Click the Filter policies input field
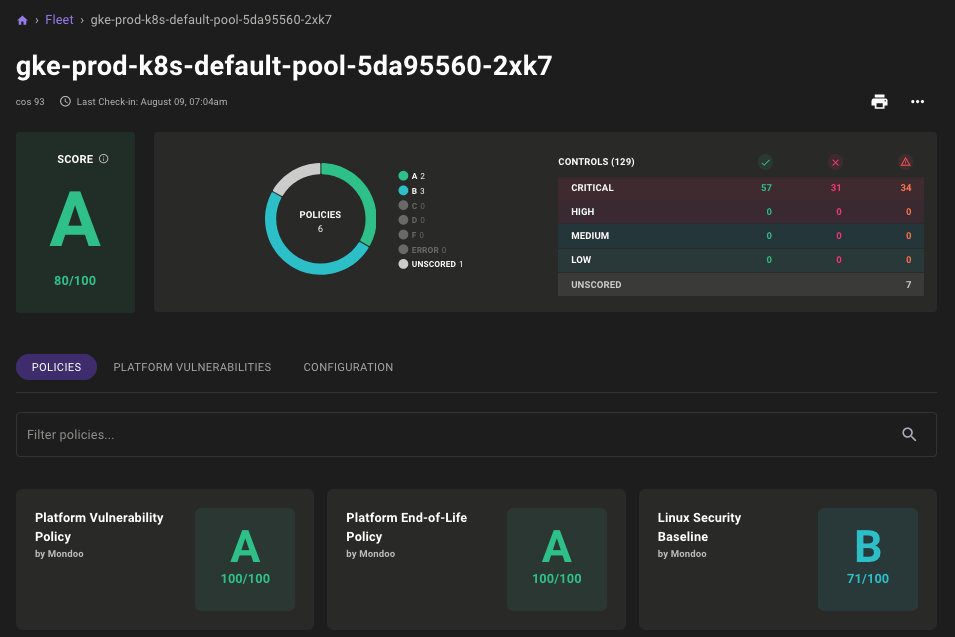Viewport: 955px width, 637px height. [450, 435]
